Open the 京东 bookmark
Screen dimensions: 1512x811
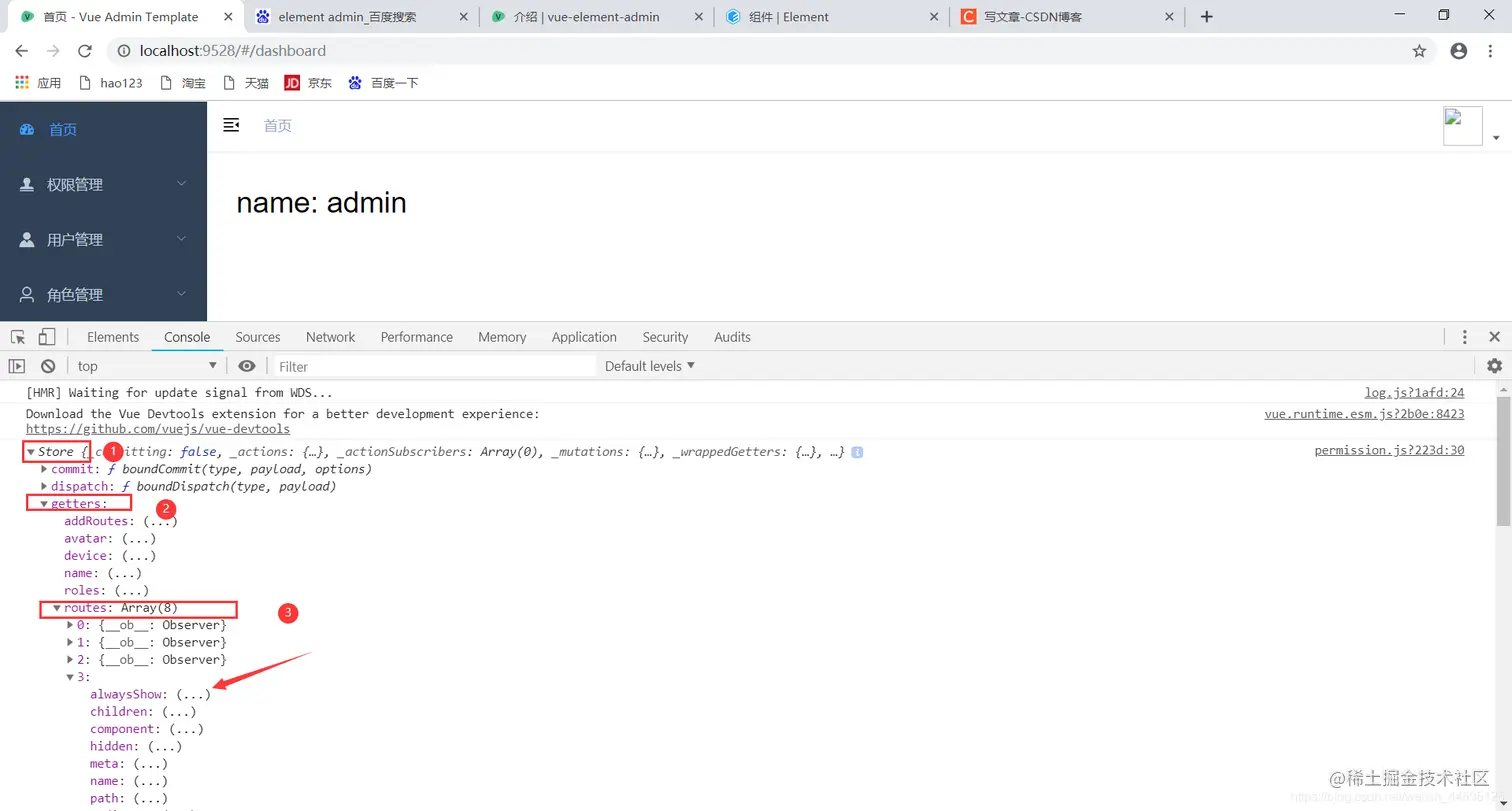pos(308,83)
